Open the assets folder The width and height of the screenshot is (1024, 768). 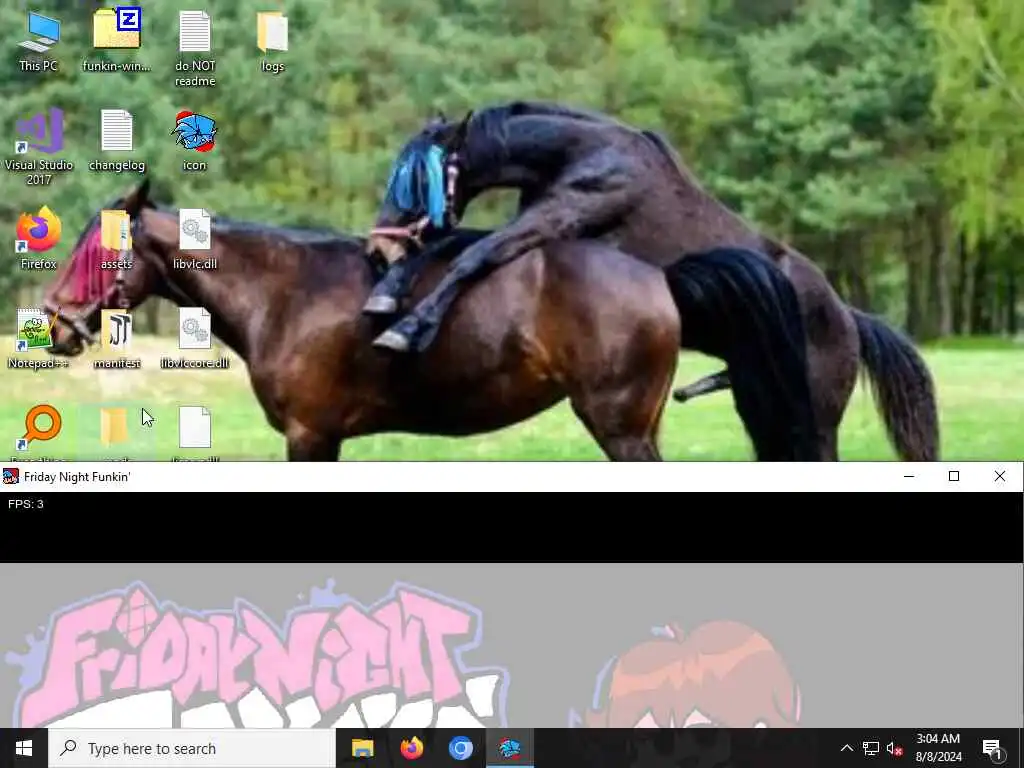click(117, 238)
